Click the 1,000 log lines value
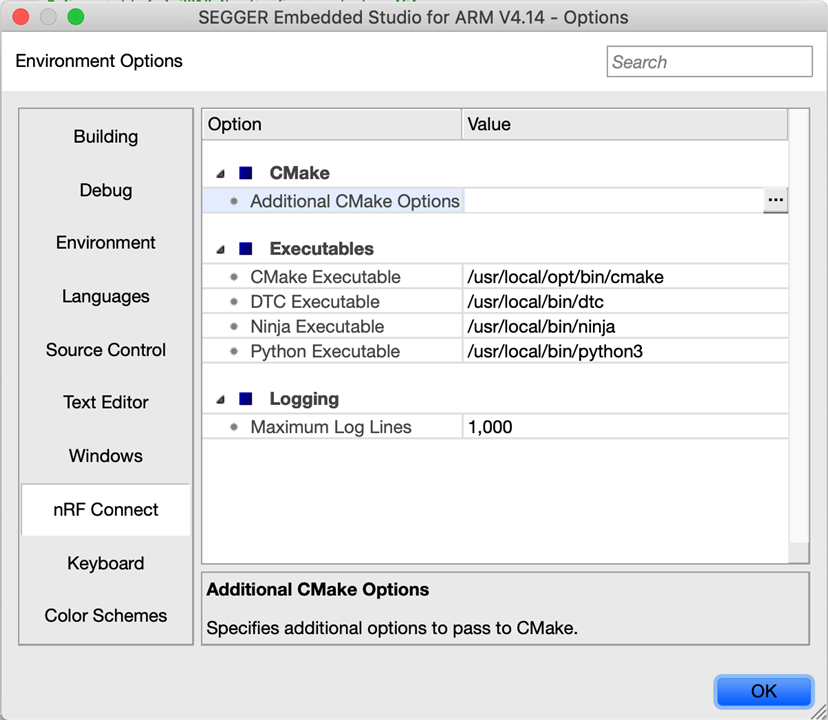The image size is (828, 720). point(490,427)
